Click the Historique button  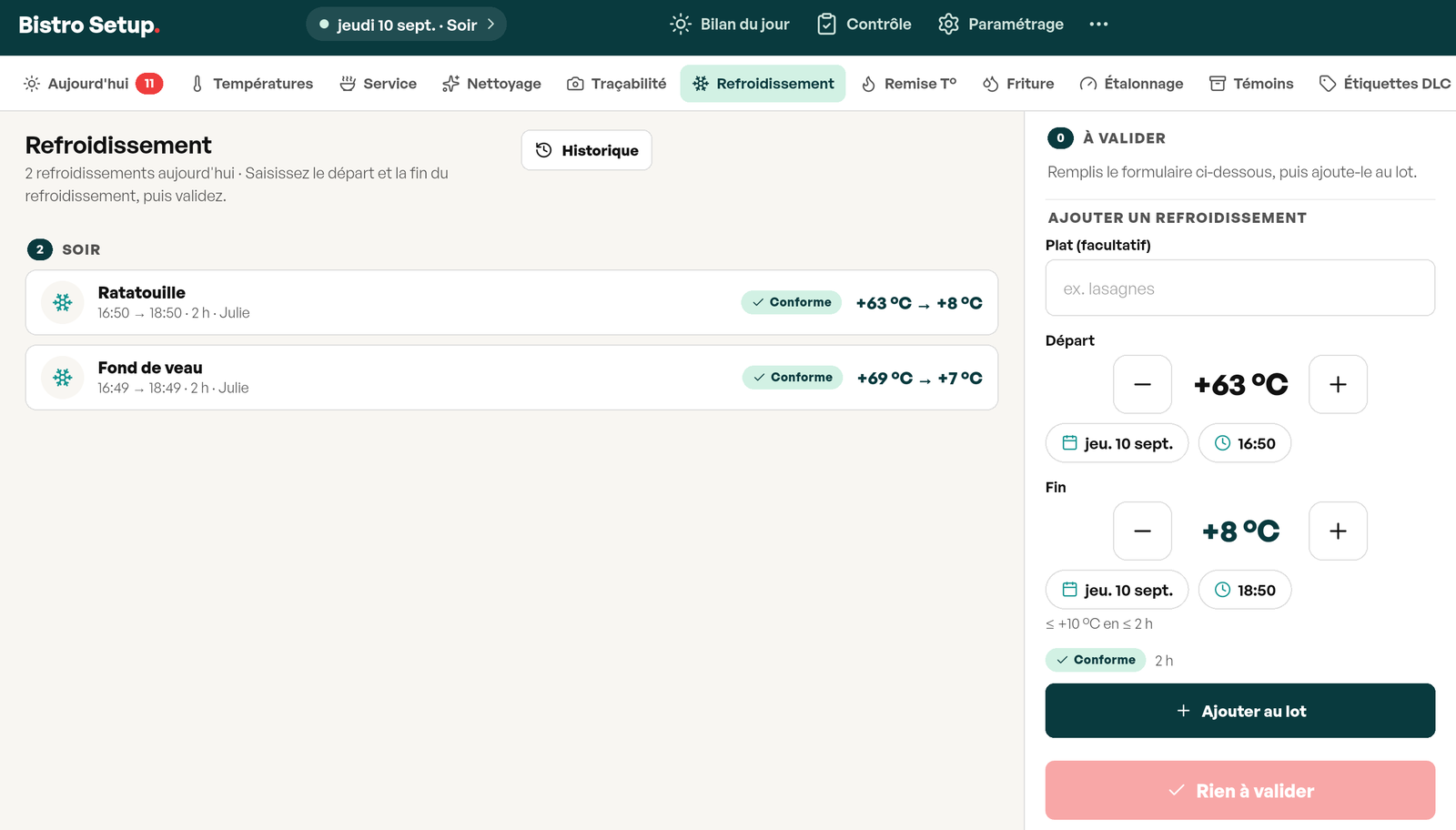click(587, 150)
